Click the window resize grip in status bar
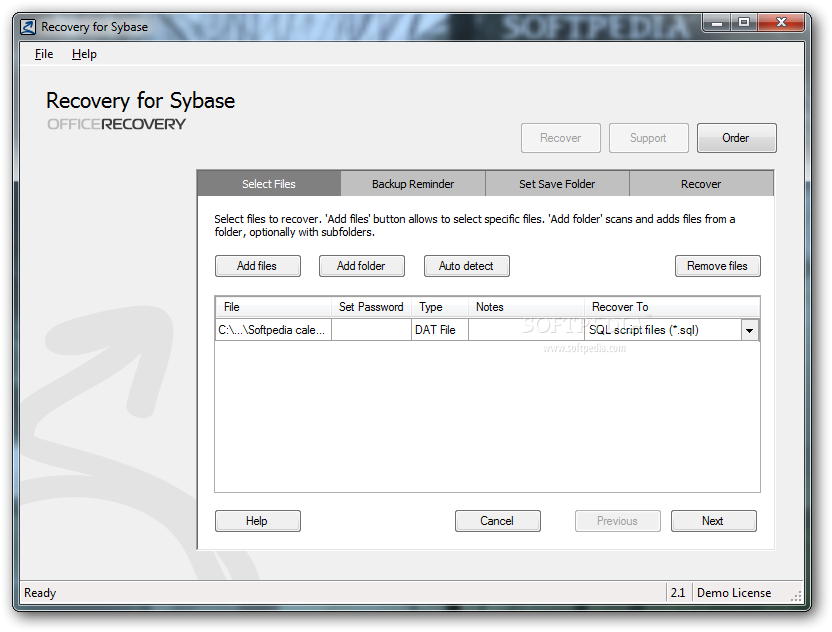Viewport: 832px width, 632px height. (x=796, y=596)
